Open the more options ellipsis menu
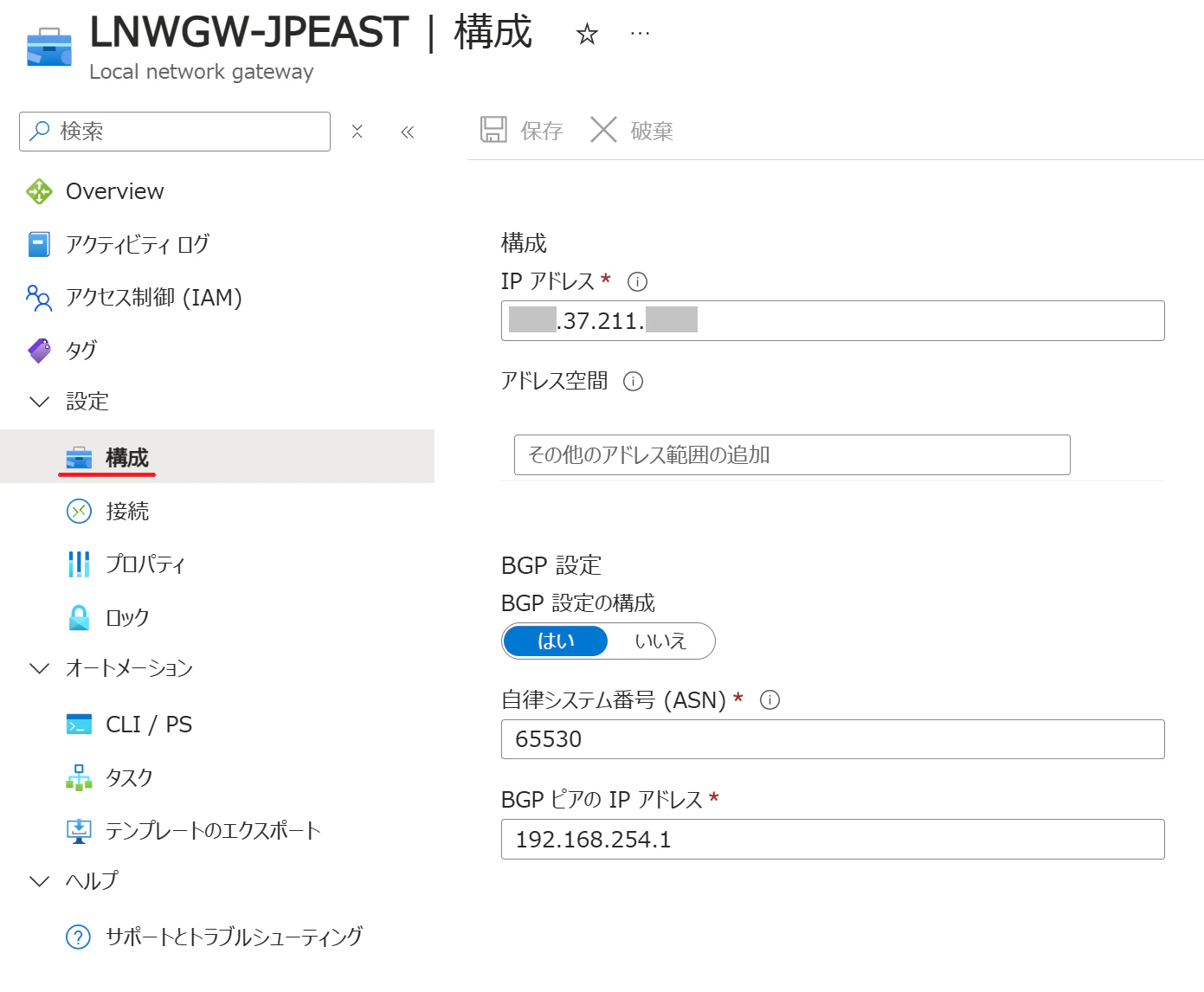 click(x=640, y=34)
